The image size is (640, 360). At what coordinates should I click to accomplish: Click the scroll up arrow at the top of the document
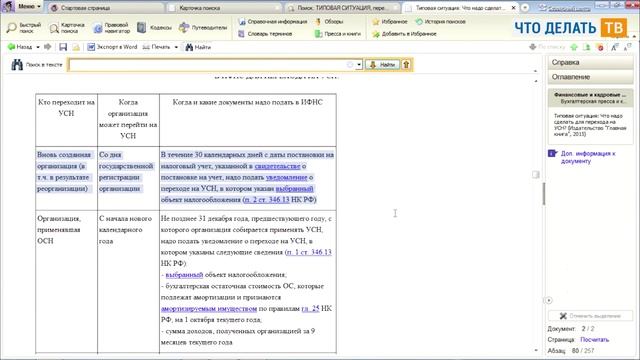pos(536,81)
